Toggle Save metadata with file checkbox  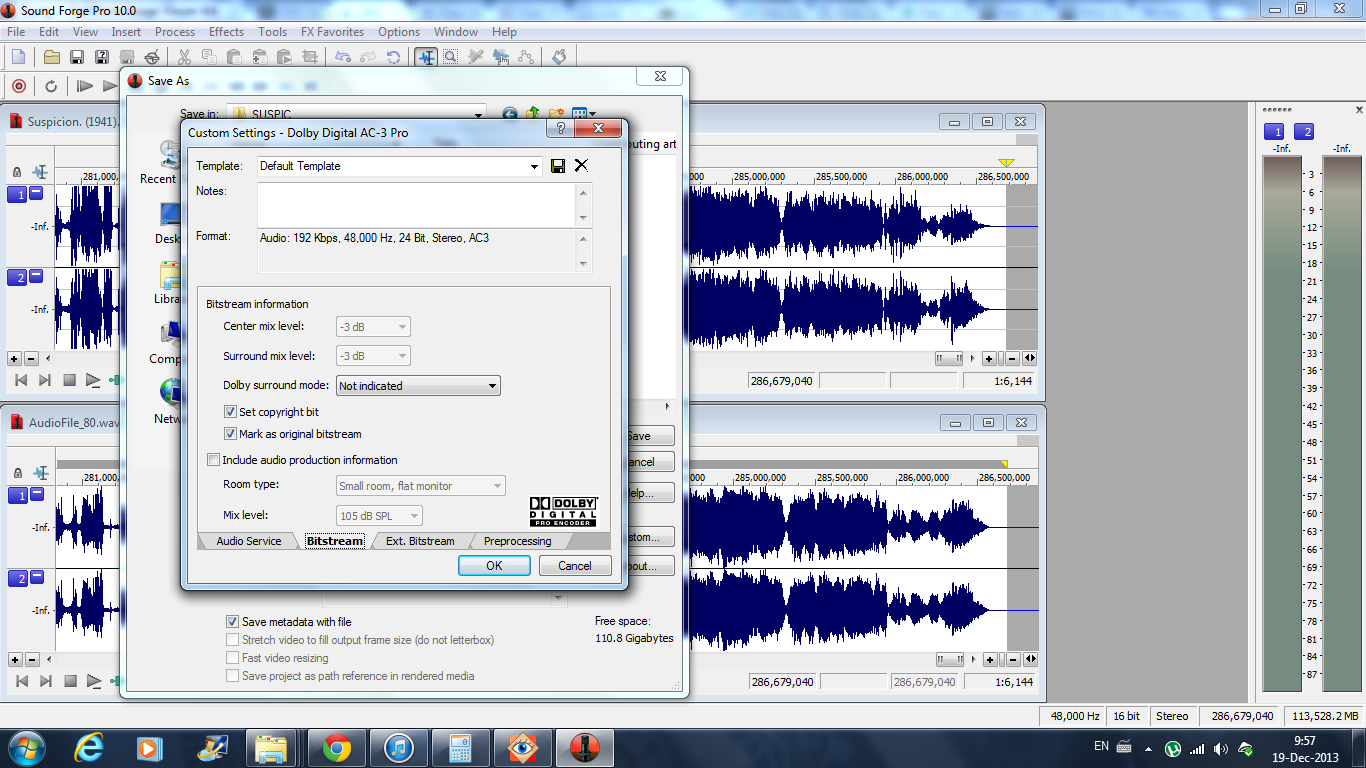233,622
